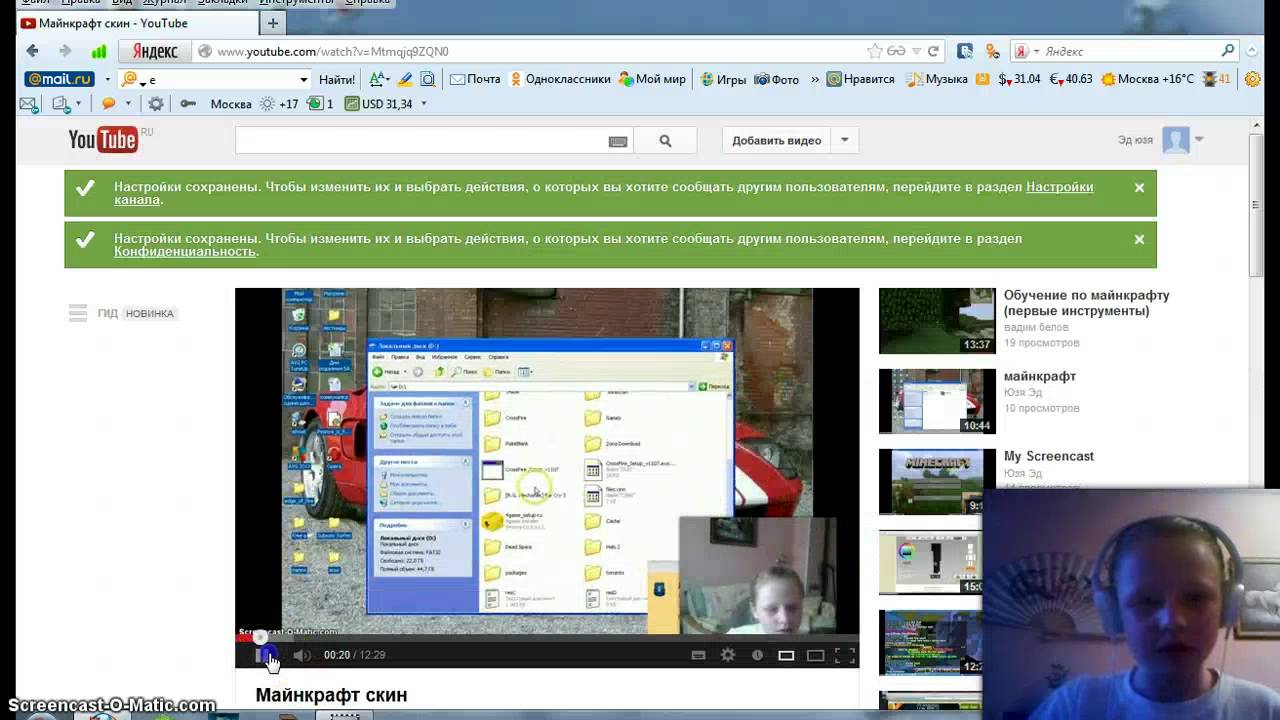The height and width of the screenshot is (720, 1280).
Task: Open the My Screencast video link
Action: pos(1048,456)
